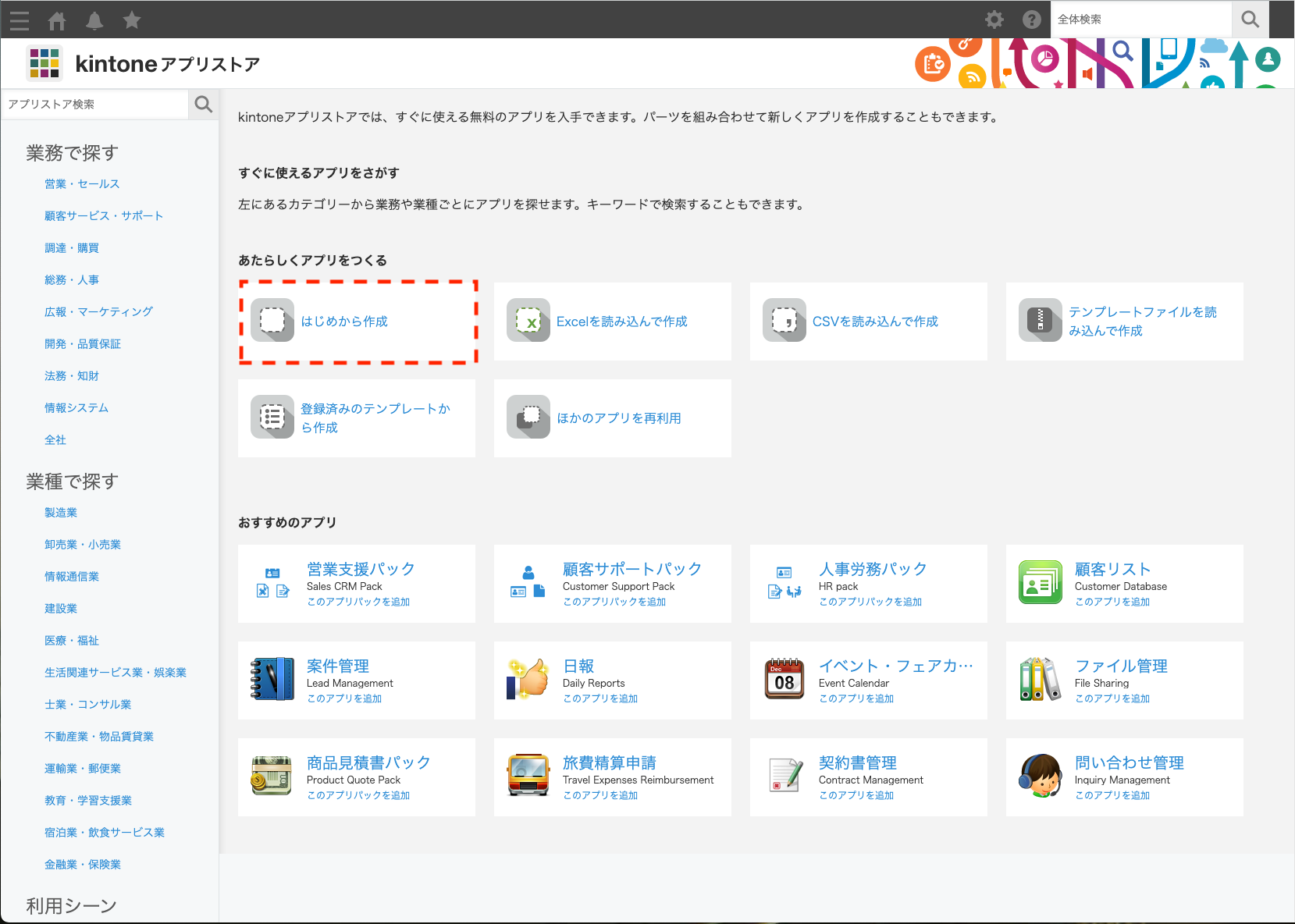This screenshot has width=1295, height=924.
Task: Click the 全体検索 search box
Action: 1140,19
